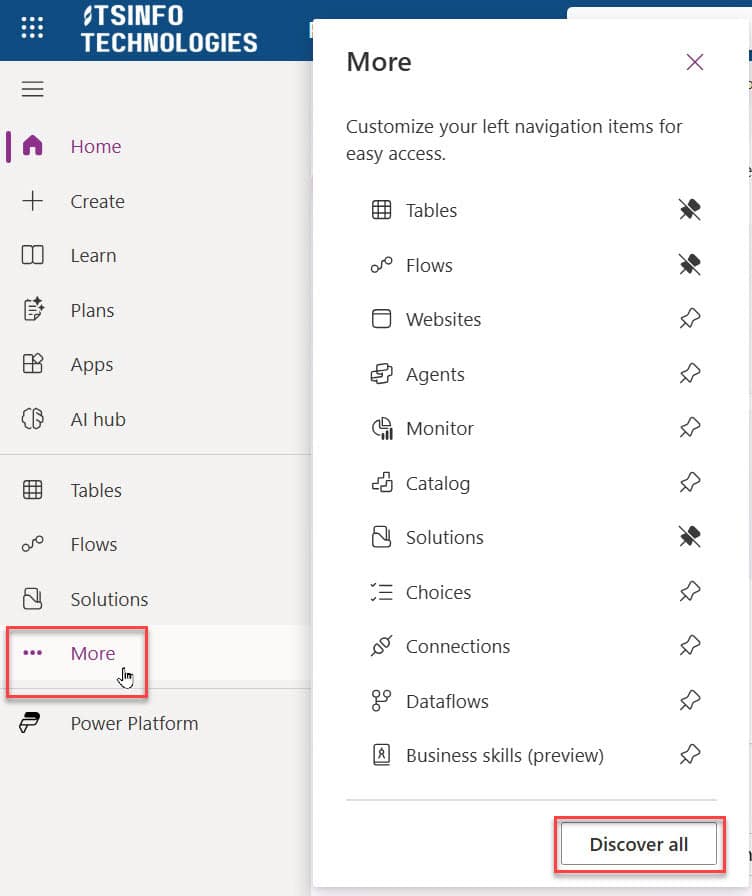Open Dataflows in the More panel
Screen dimensions: 752x896
447,702
